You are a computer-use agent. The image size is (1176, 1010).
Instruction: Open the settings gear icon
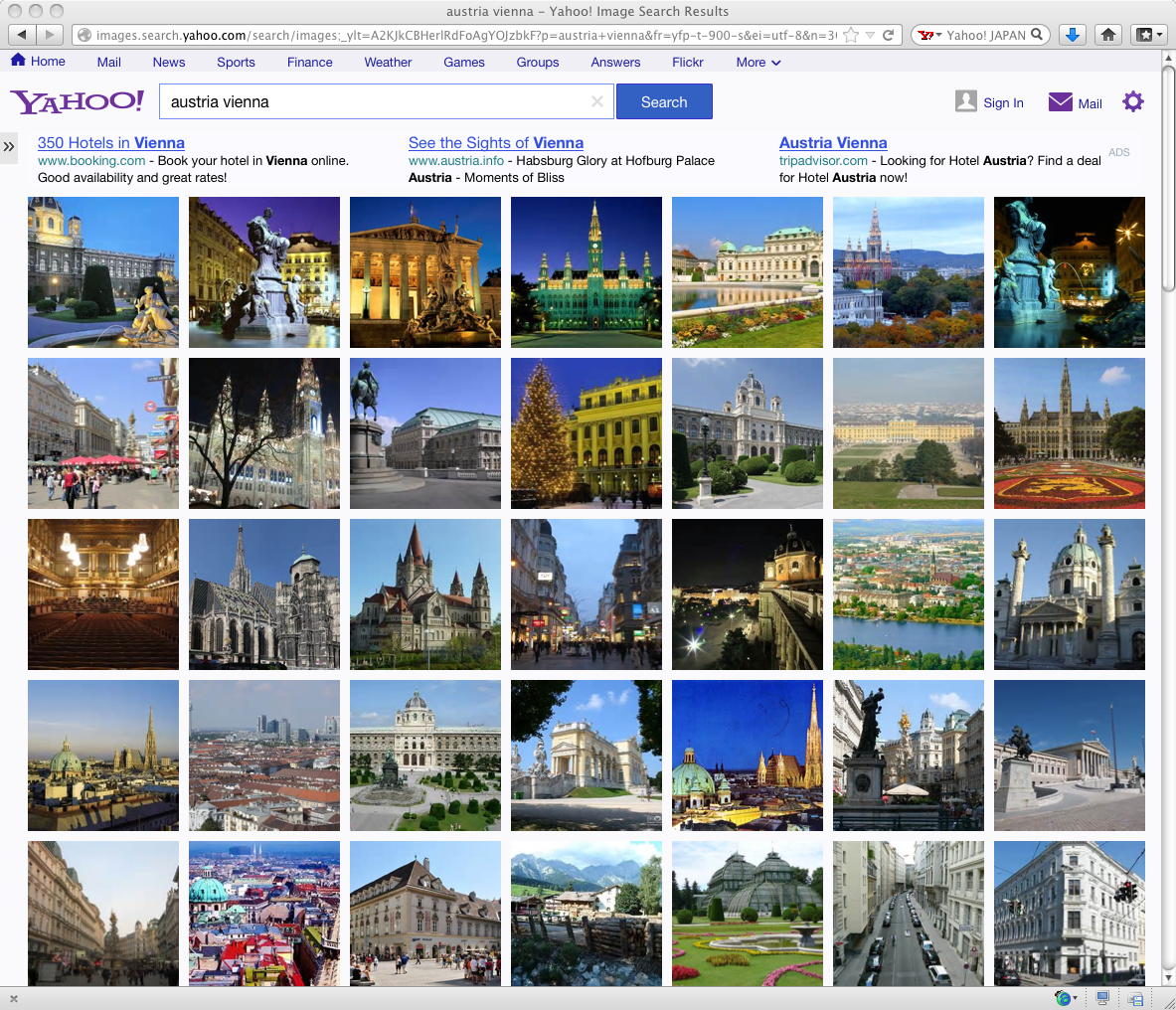tap(1133, 101)
